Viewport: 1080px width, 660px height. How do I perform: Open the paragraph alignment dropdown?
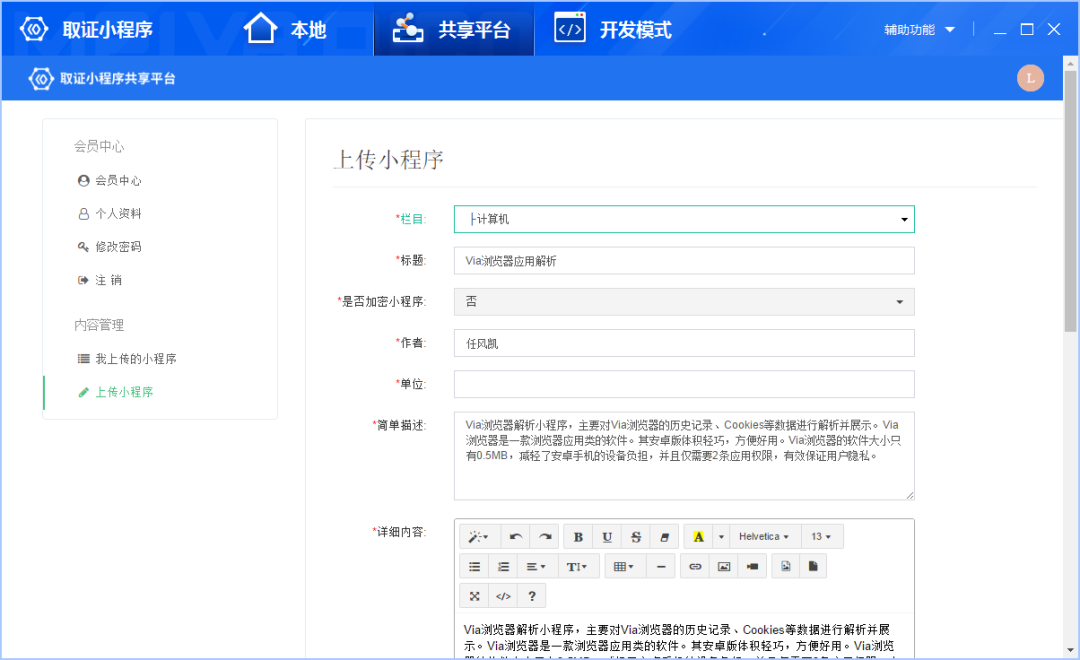[x=535, y=566]
